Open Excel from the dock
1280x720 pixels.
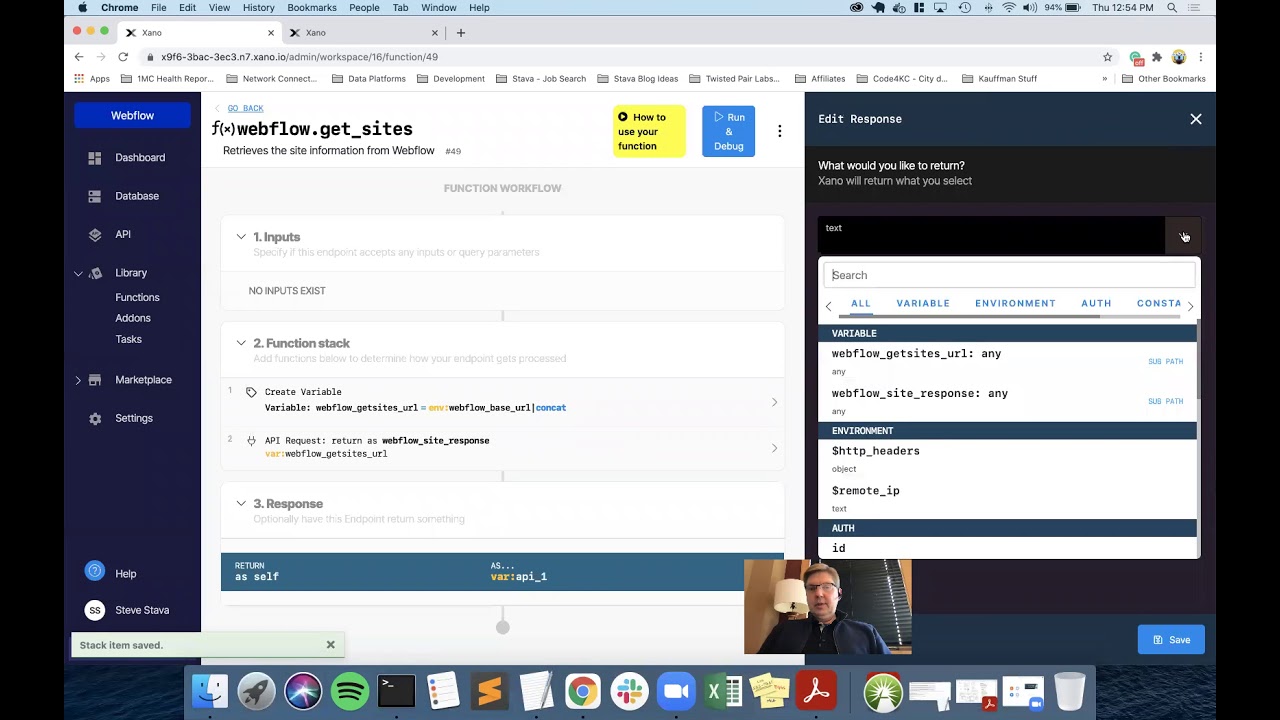pyautogui.click(x=723, y=691)
